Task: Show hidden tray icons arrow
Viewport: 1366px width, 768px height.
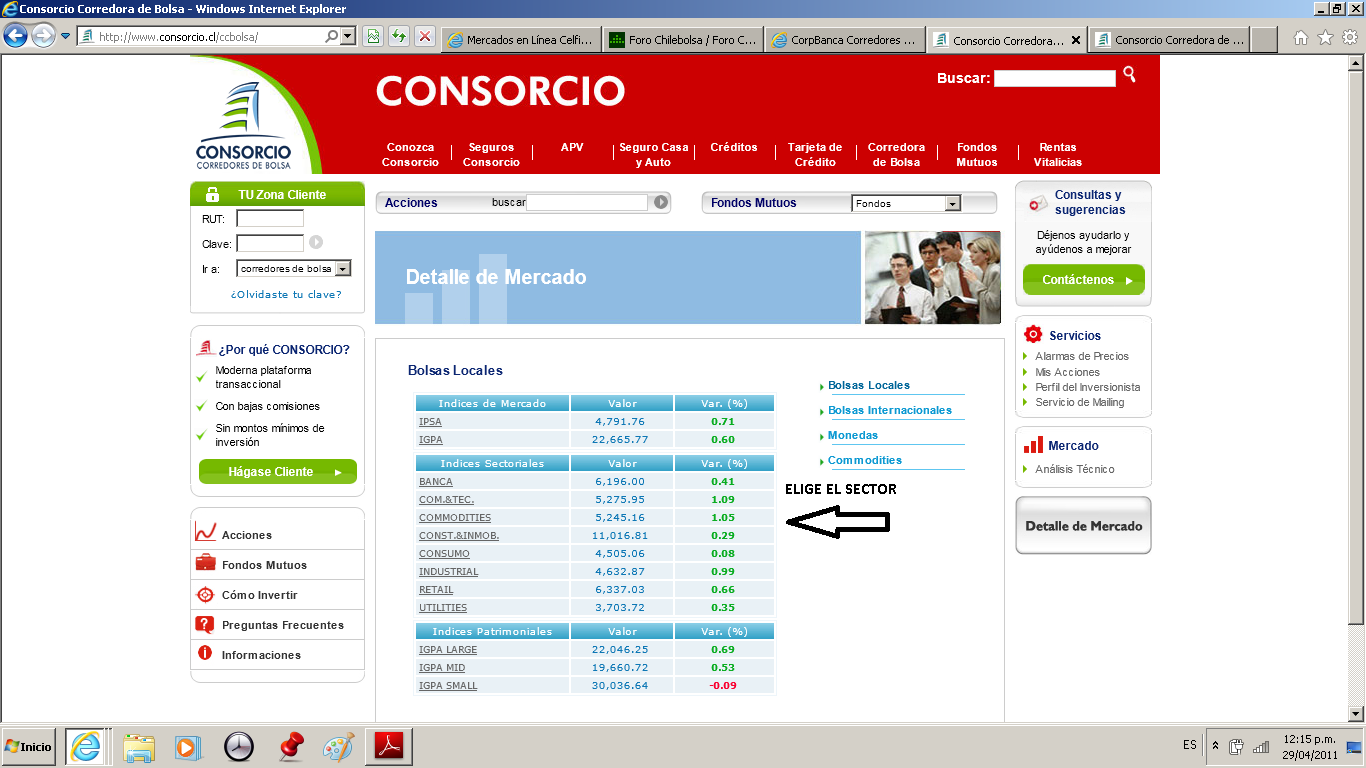Action: click(1215, 746)
